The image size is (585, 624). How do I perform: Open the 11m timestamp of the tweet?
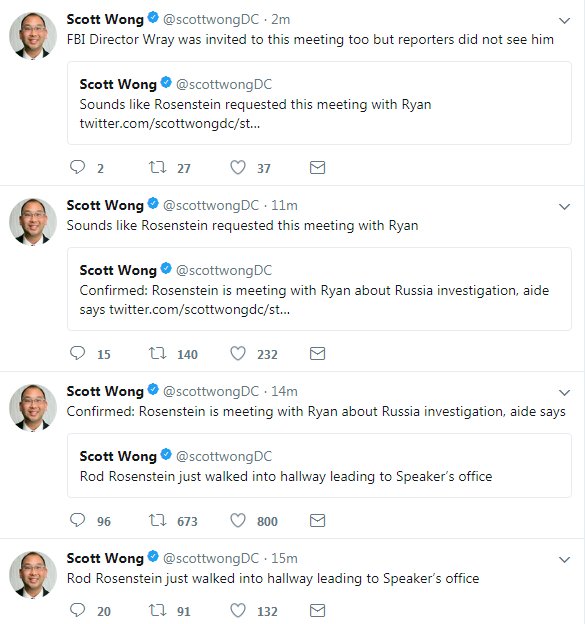click(x=284, y=205)
